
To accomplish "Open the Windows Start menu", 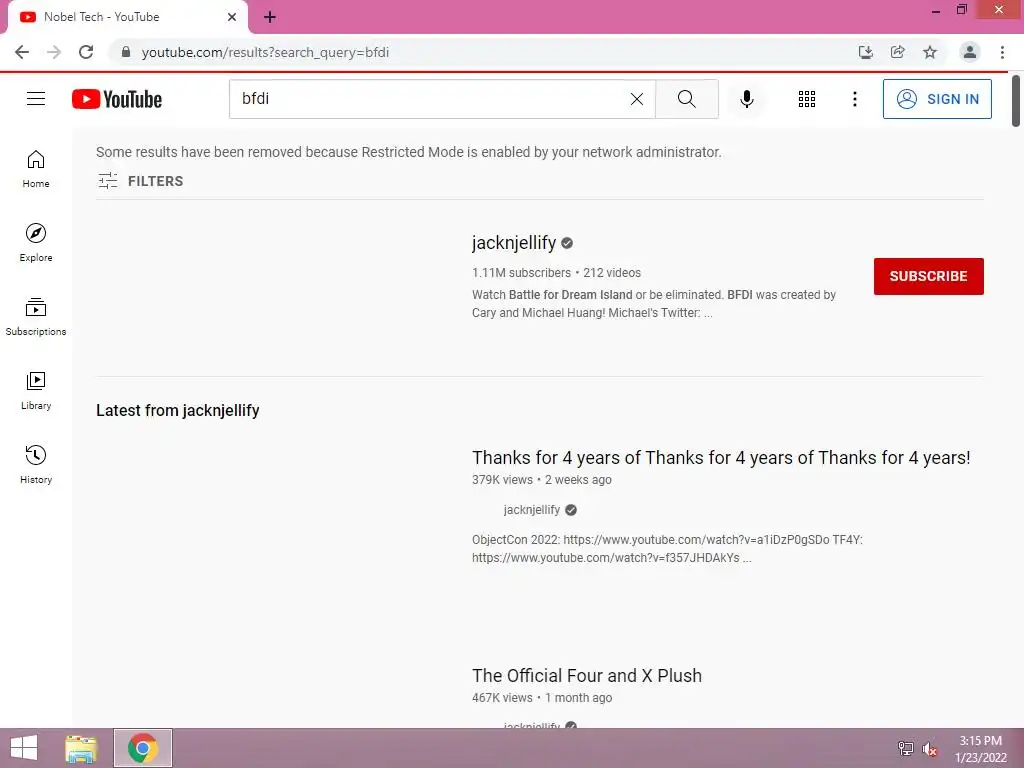I will tap(24, 748).
